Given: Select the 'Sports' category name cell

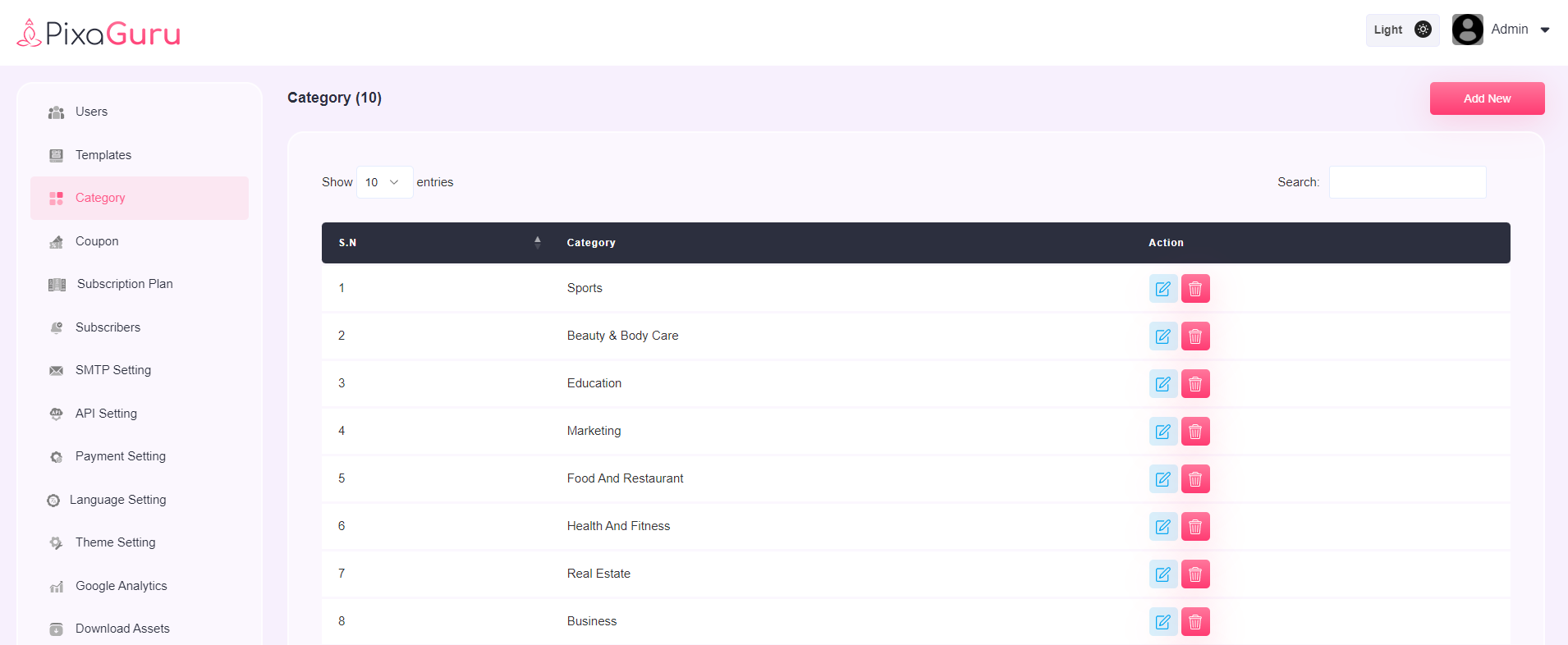Looking at the screenshot, I should pos(585,288).
